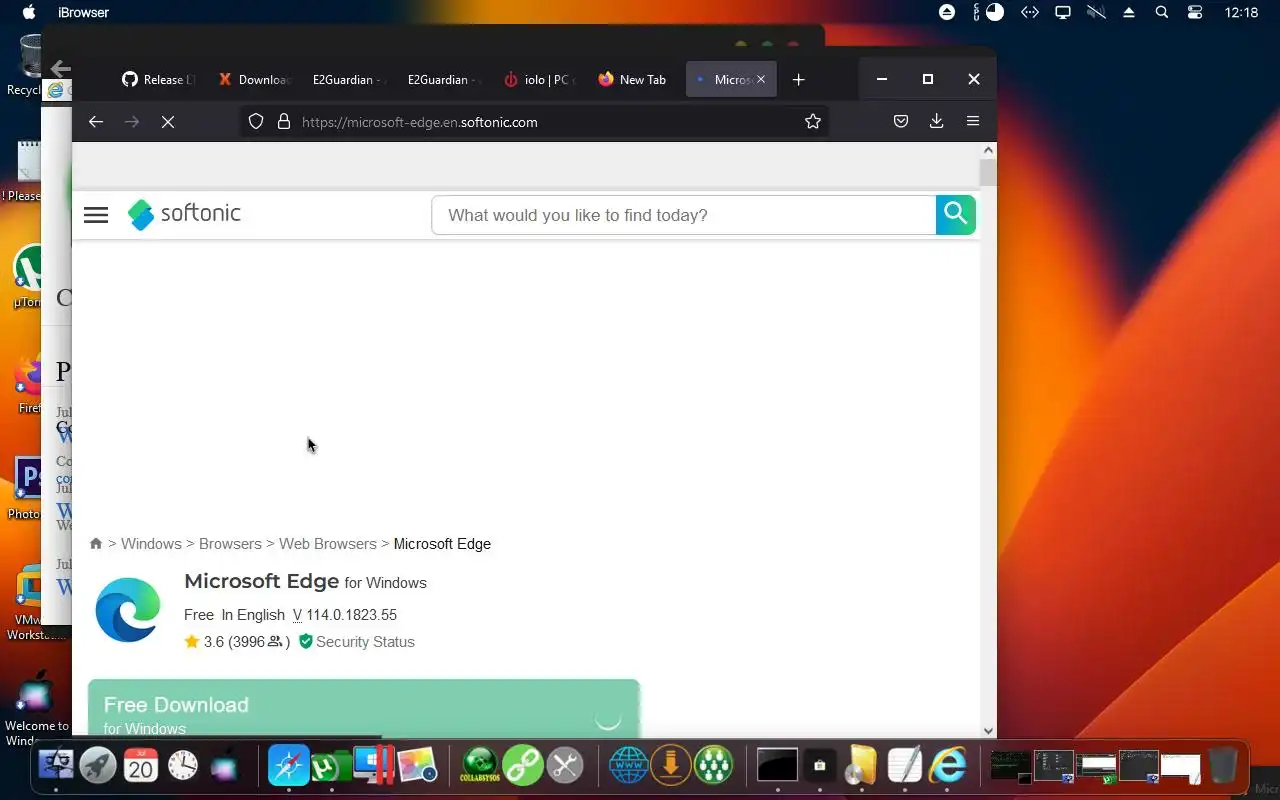This screenshot has width=1280, height=800.
Task: Click the padlock site security icon
Action: coord(284,122)
